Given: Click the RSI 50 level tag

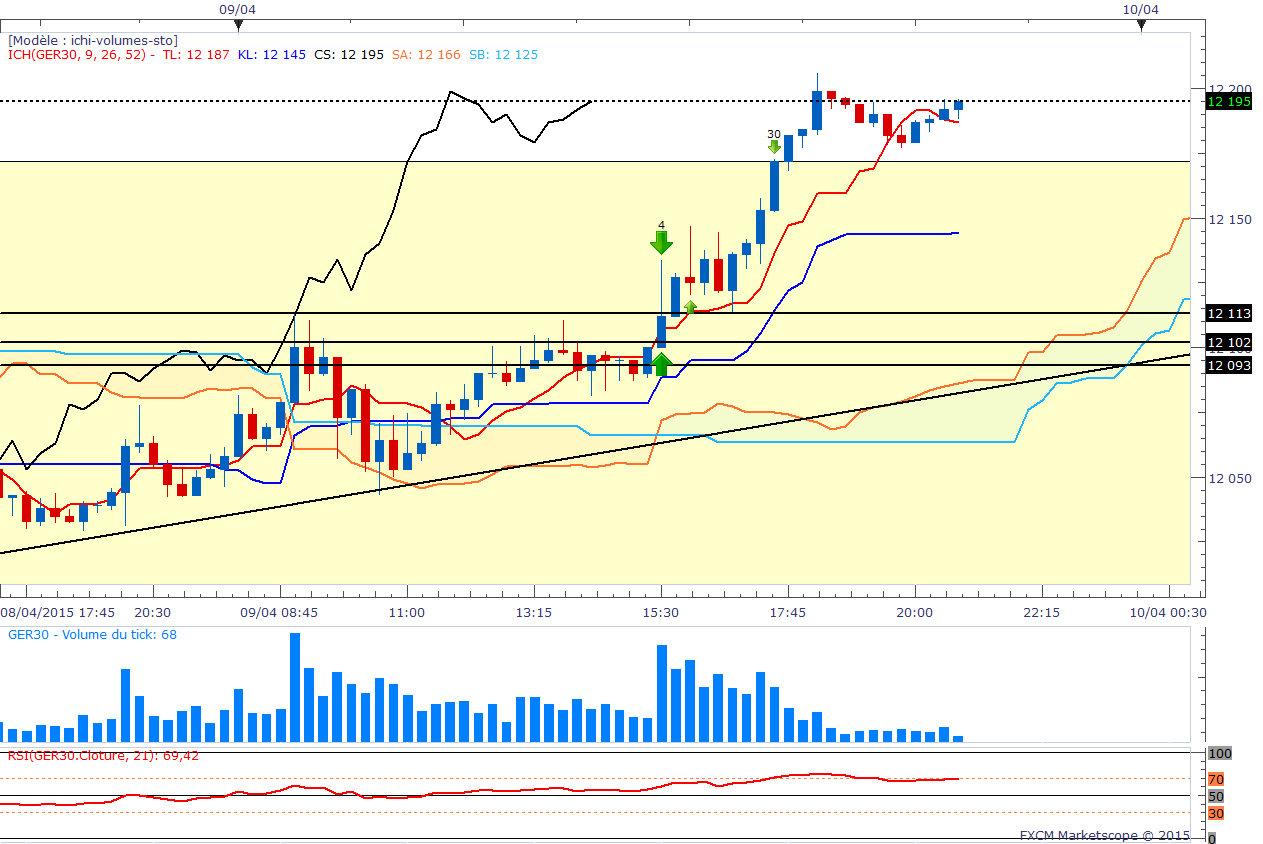Looking at the screenshot, I should click(1216, 796).
